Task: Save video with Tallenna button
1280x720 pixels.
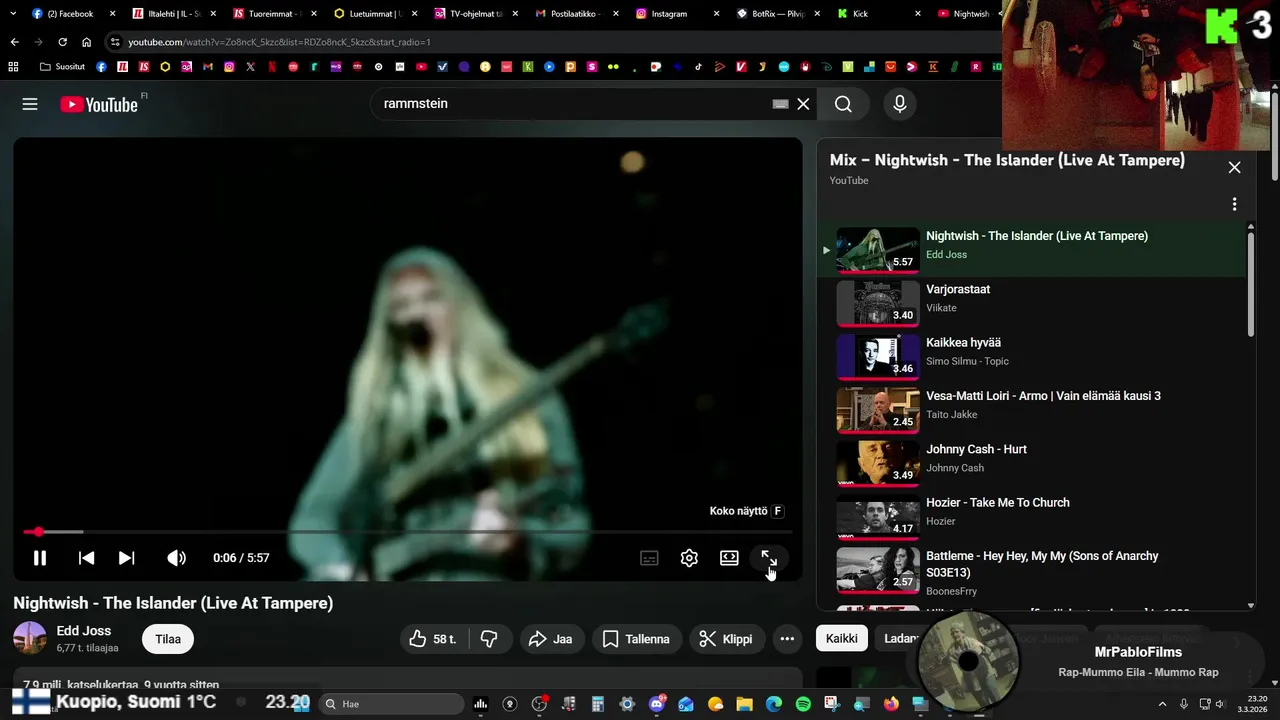Action: coord(637,639)
